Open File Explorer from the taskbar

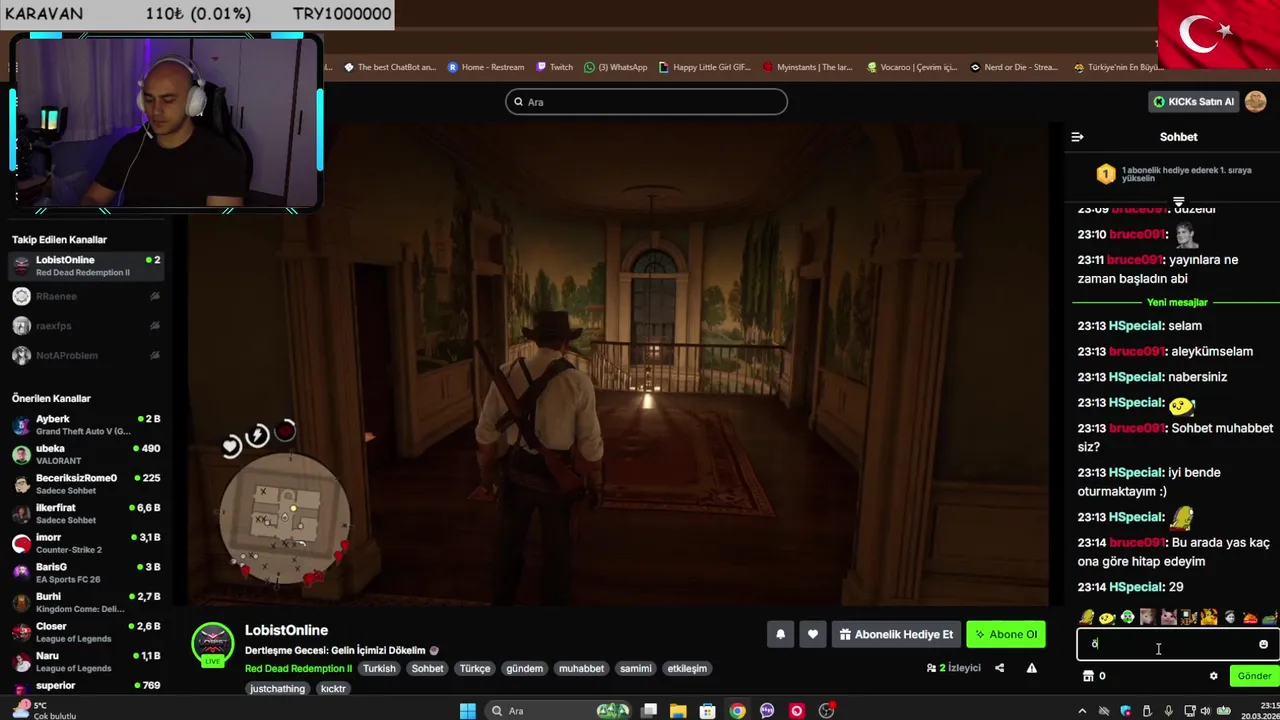tap(678, 711)
